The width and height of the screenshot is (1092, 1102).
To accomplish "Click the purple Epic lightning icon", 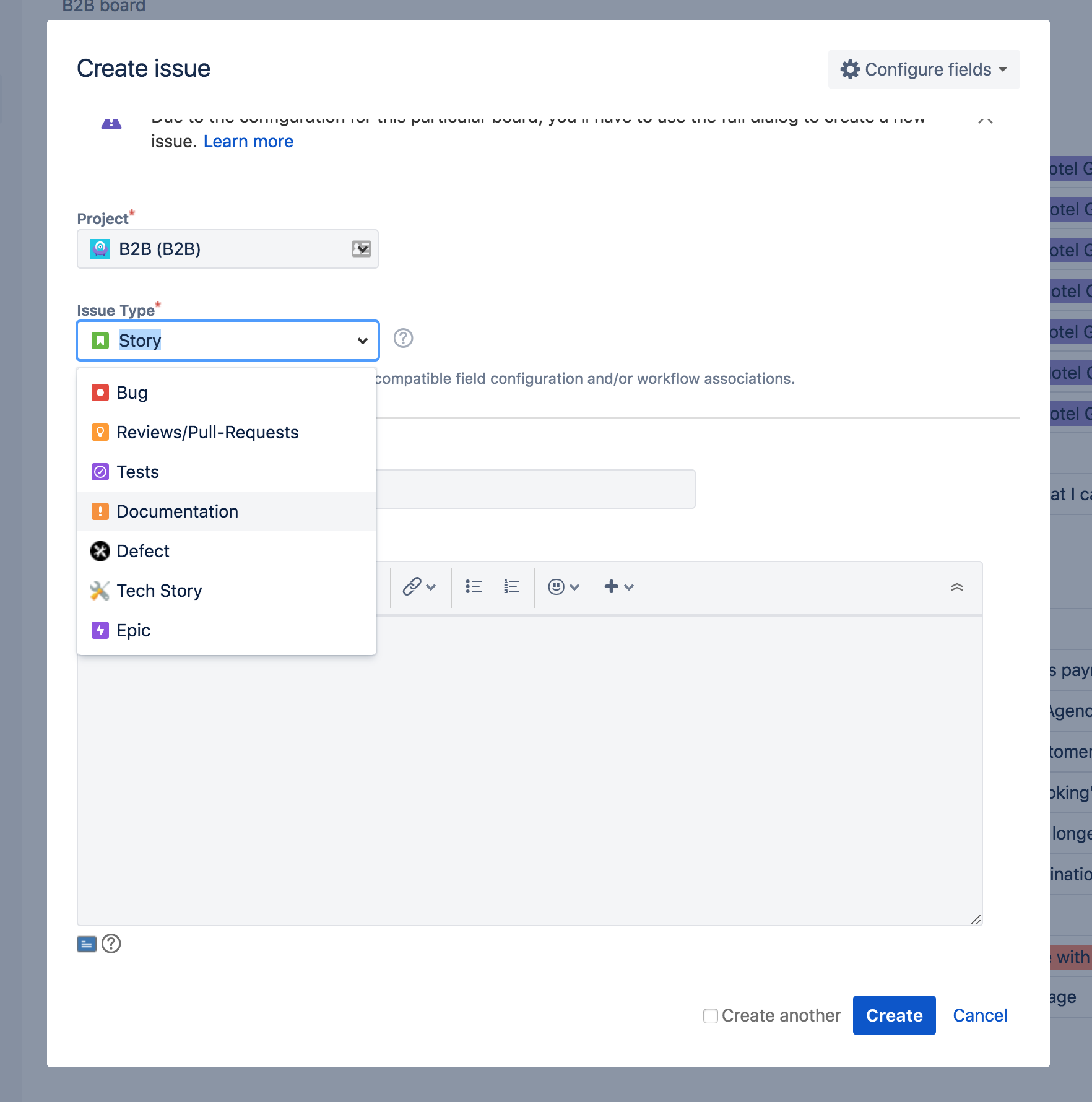I will click(100, 630).
